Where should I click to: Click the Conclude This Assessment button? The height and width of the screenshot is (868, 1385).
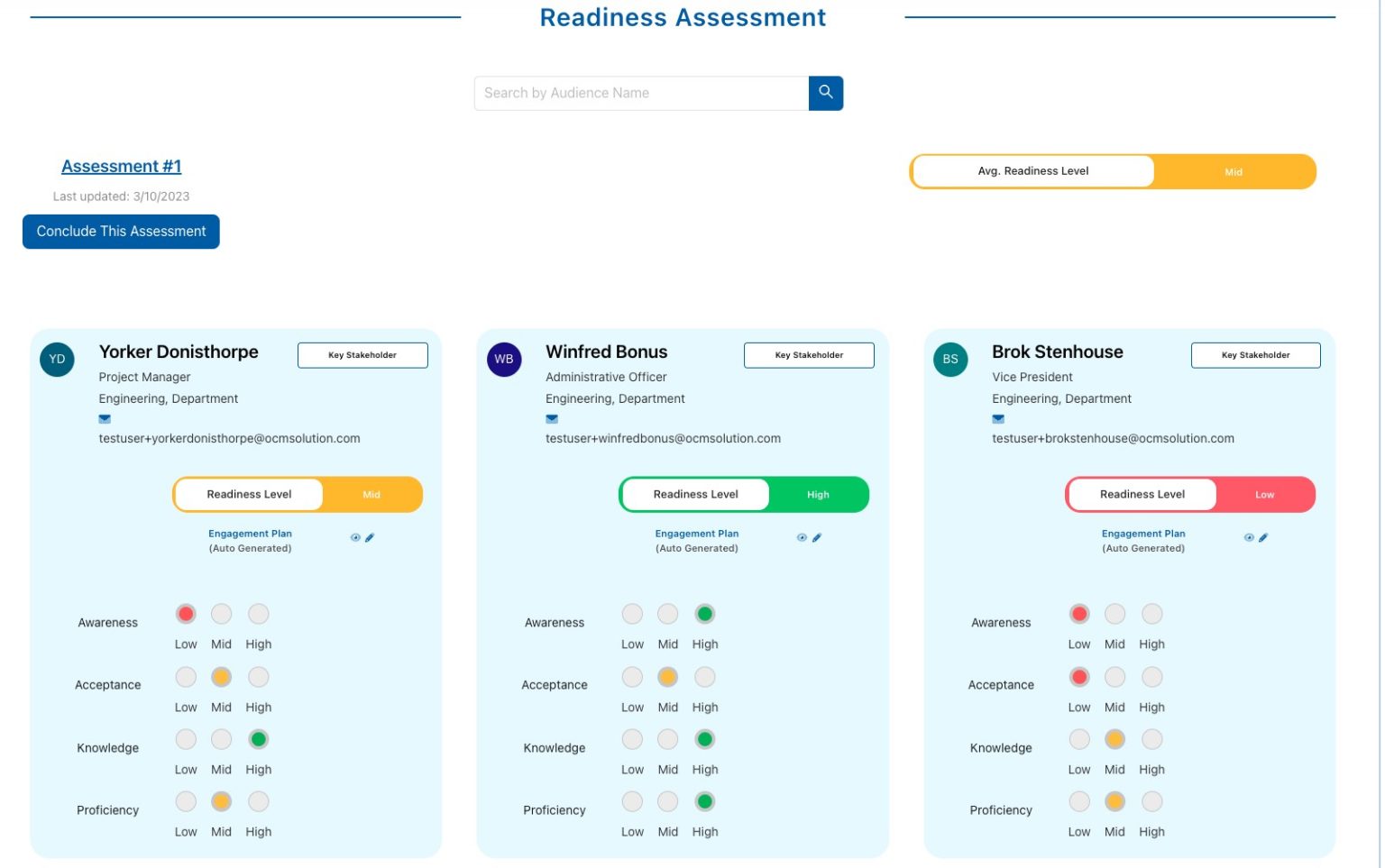pyautogui.click(x=121, y=231)
